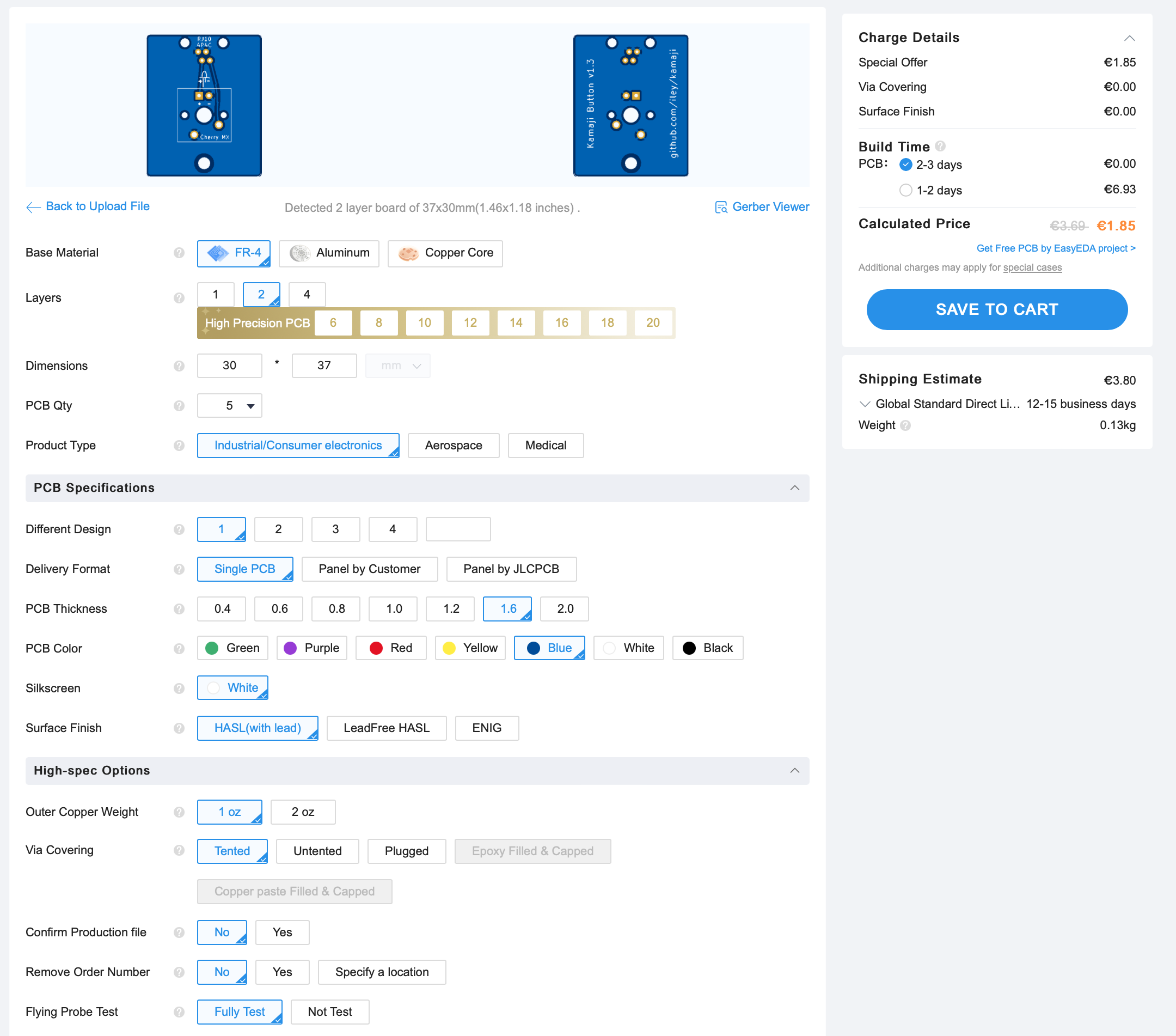This screenshot has height=1036, width=1176.
Task: Click the back arrow to Upload File
Action: (x=33, y=207)
